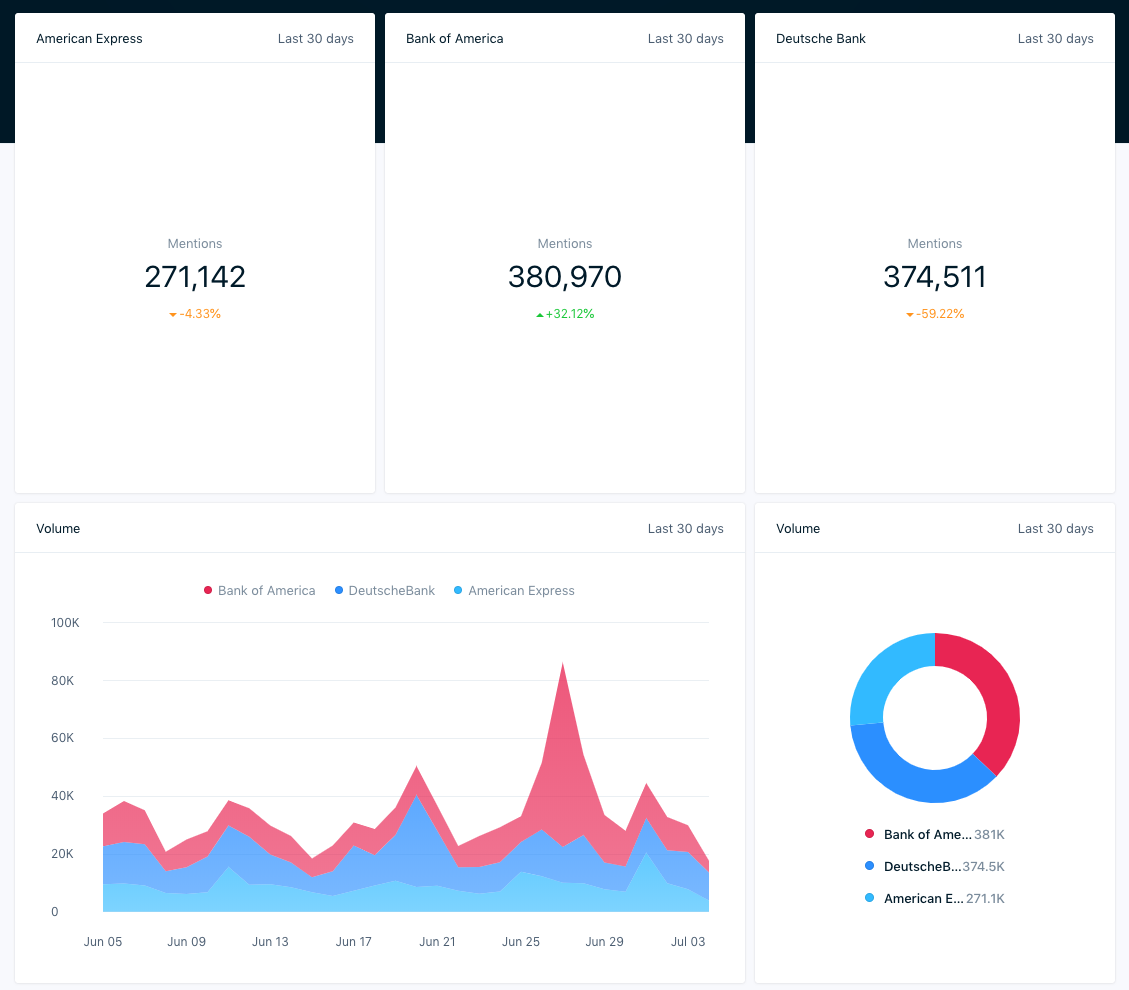Viewport: 1129px width, 990px height.
Task: Click the 380,970 mentions value
Action: pos(564,276)
